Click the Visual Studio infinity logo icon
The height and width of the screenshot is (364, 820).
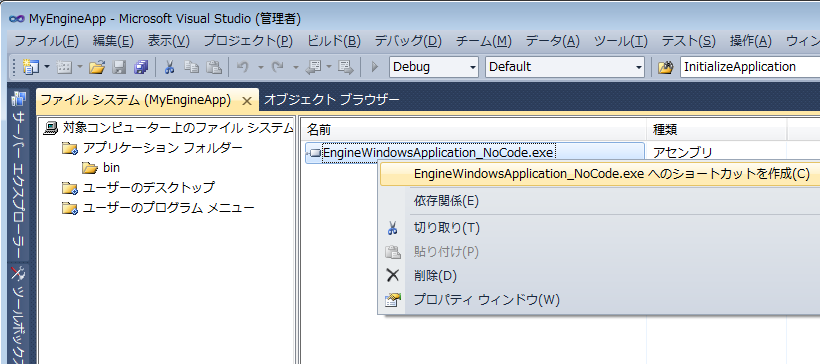17,19
